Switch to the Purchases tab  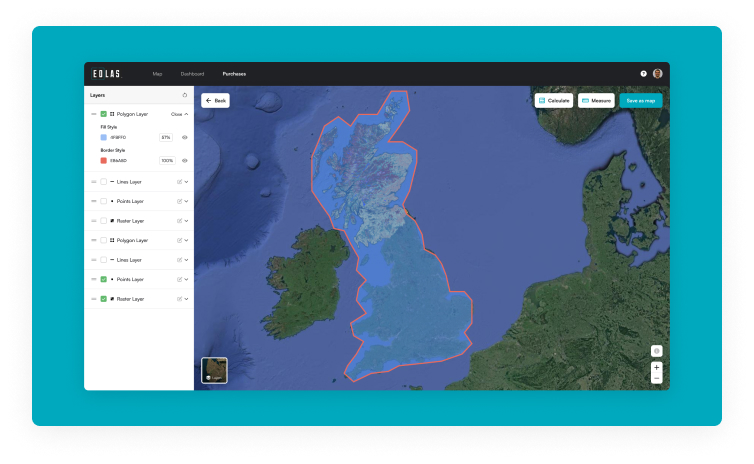click(234, 74)
